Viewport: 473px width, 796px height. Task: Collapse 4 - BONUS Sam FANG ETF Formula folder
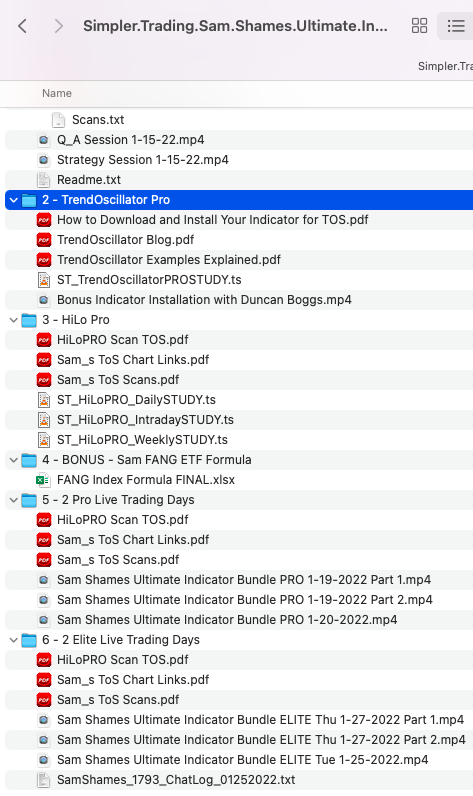point(14,460)
